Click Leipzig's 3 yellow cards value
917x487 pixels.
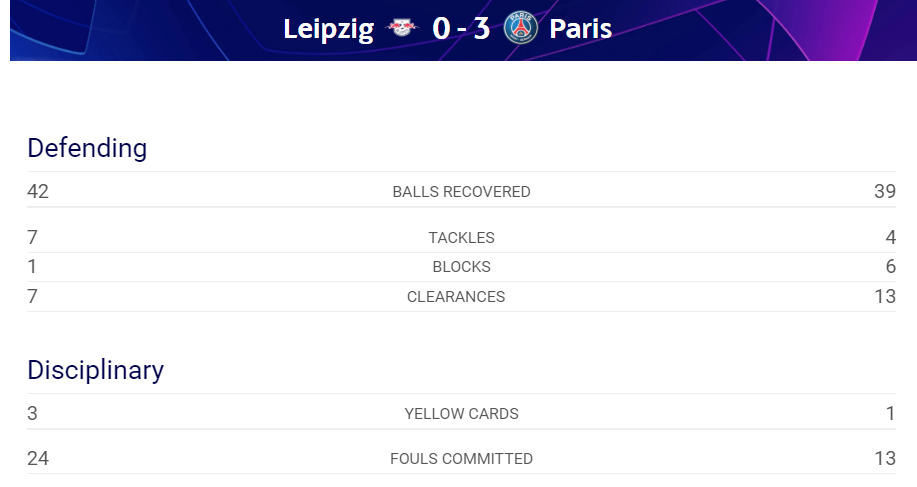tap(32, 413)
